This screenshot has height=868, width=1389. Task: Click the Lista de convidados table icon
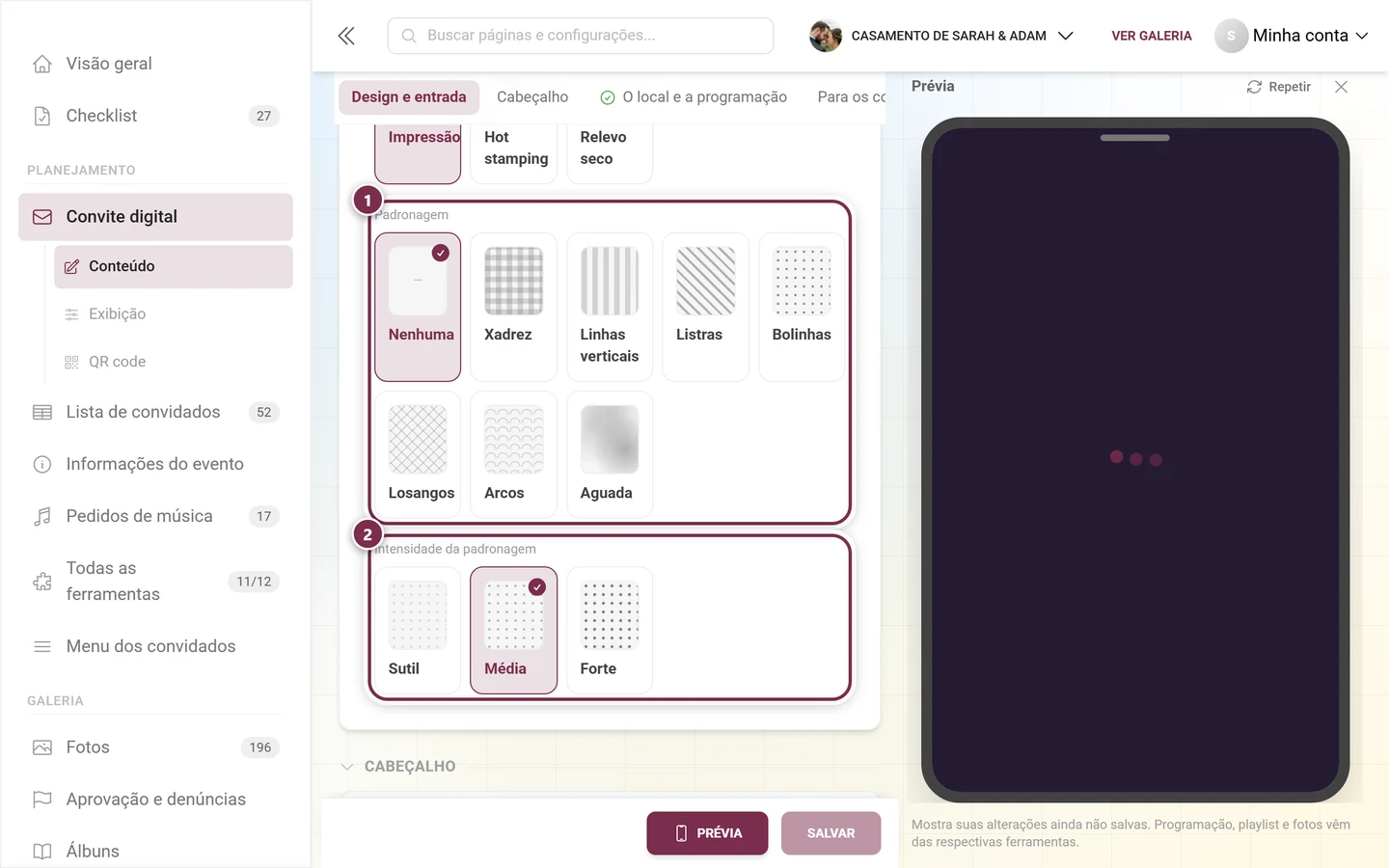42,412
